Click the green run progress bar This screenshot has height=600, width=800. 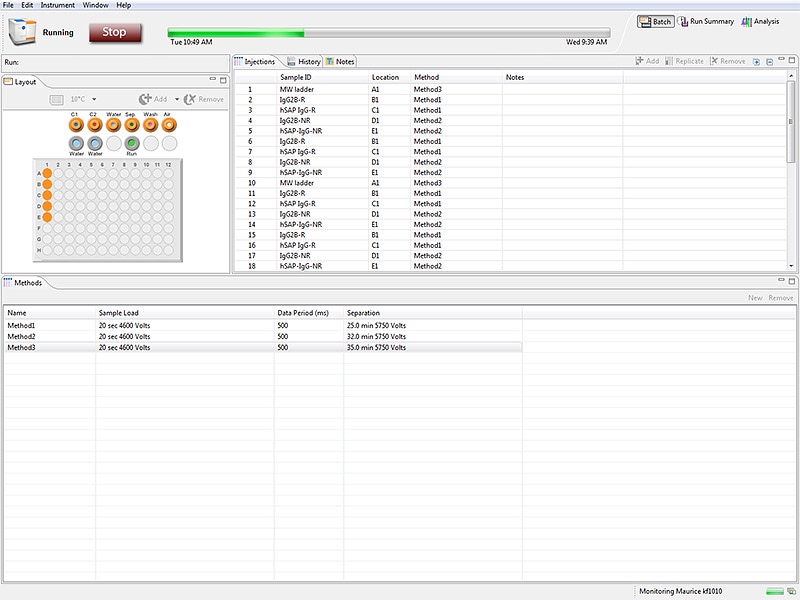[x=388, y=33]
